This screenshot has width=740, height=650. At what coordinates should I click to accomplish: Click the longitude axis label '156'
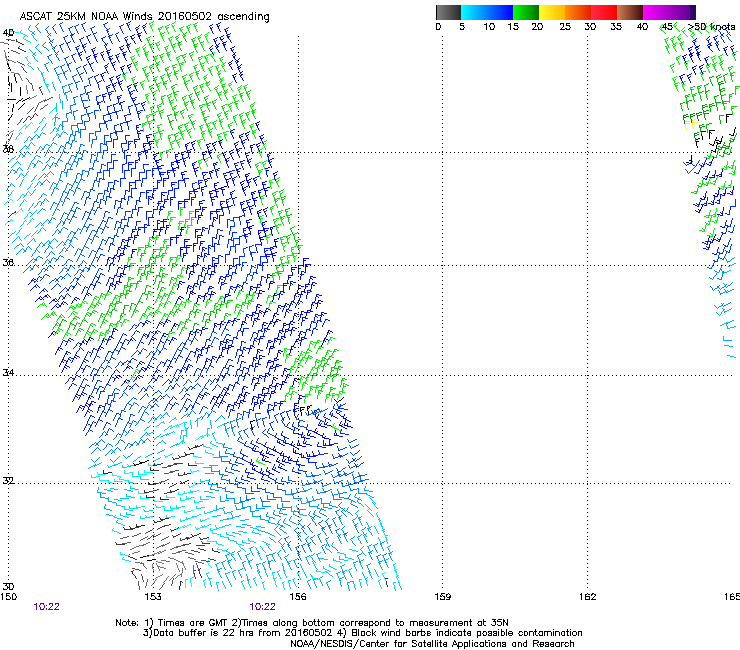[298, 597]
